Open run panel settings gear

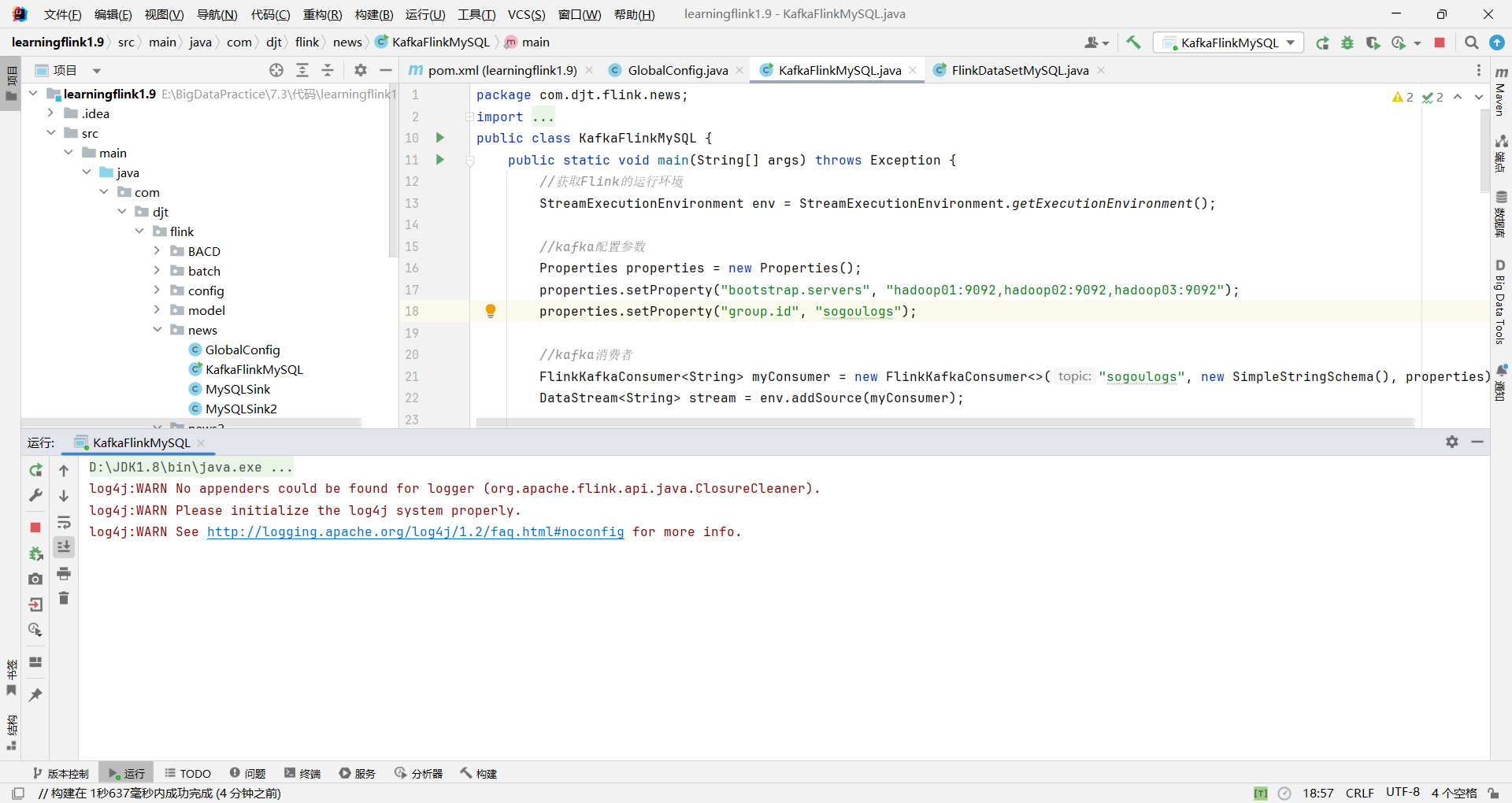pos(1452,442)
